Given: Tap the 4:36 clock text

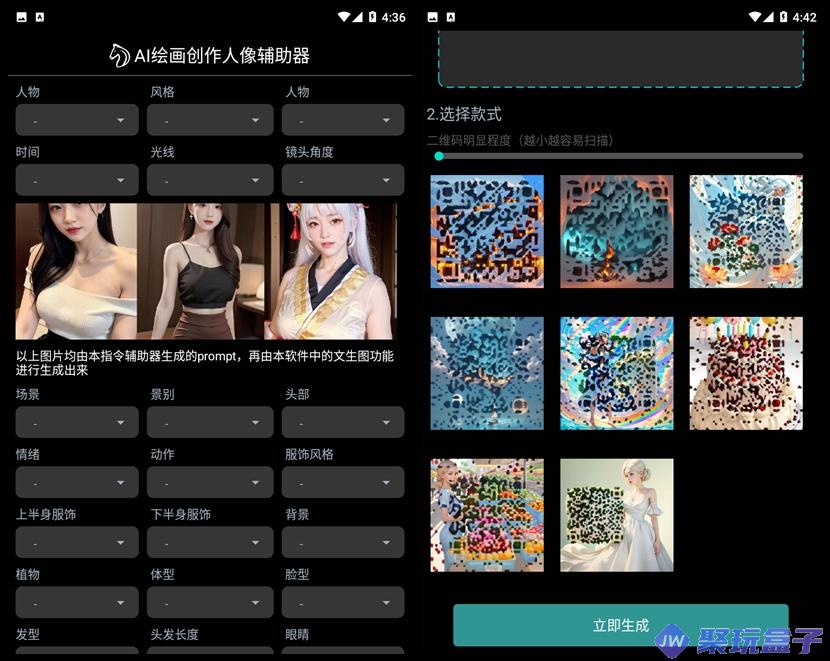Looking at the screenshot, I should (393, 17).
